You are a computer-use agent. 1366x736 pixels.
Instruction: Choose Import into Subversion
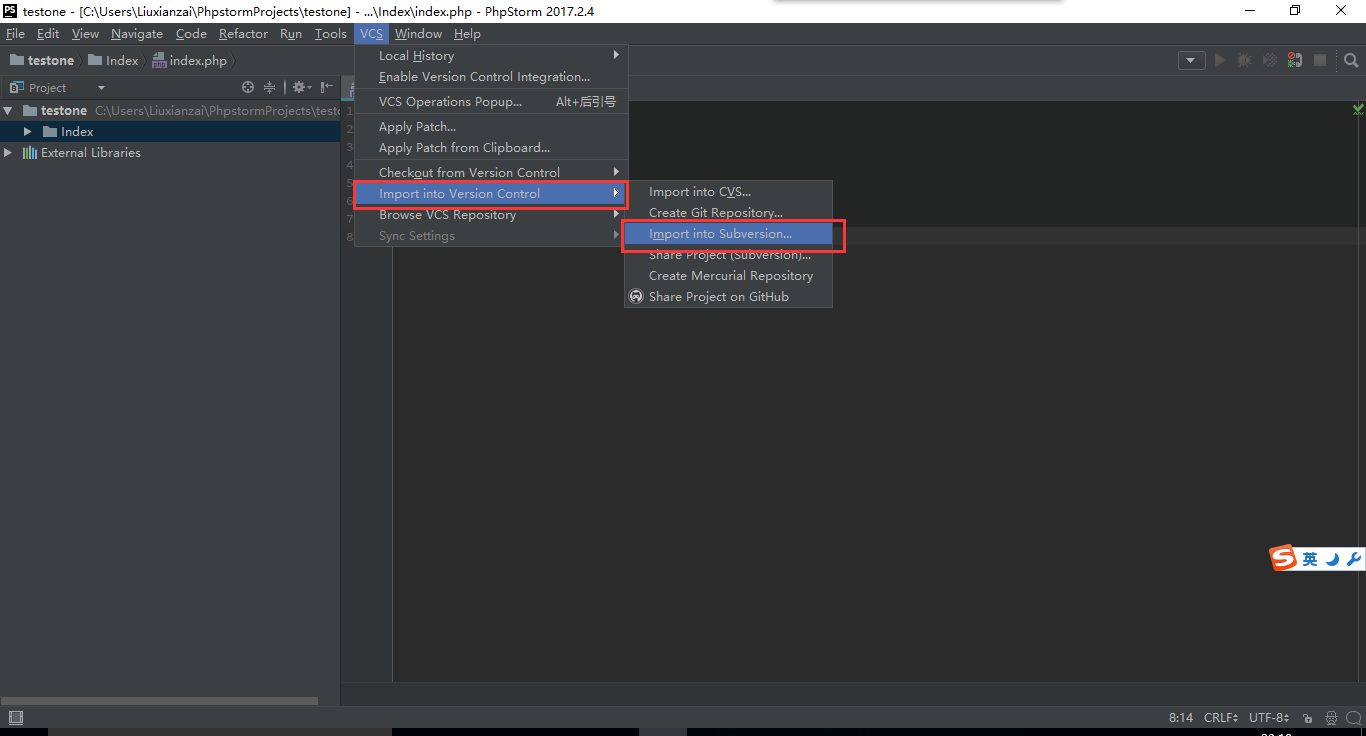[x=728, y=234]
